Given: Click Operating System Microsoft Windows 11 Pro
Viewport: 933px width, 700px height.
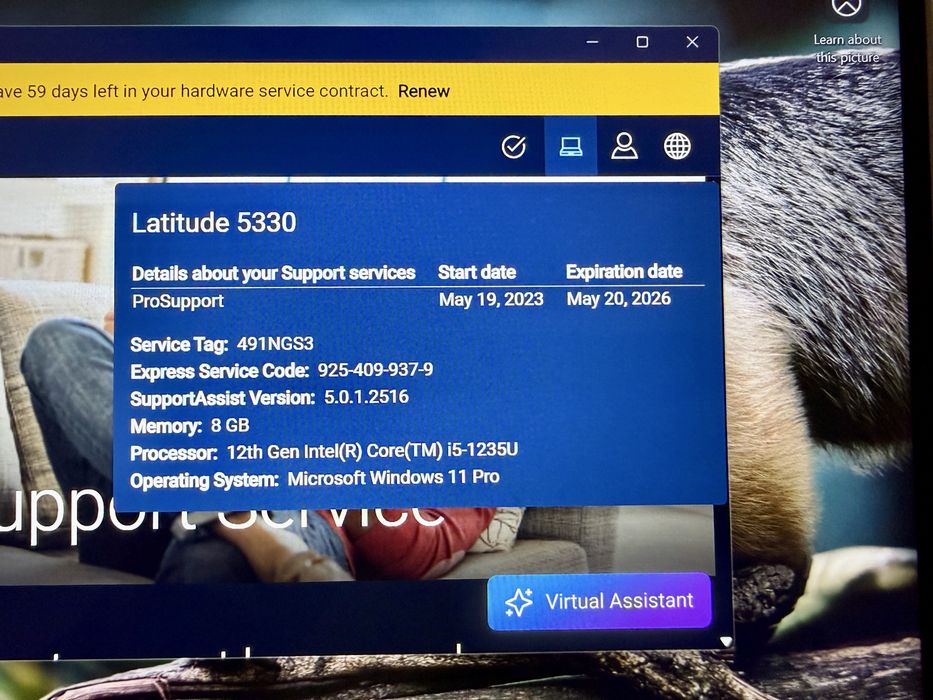Looking at the screenshot, I should pos(393,477).
